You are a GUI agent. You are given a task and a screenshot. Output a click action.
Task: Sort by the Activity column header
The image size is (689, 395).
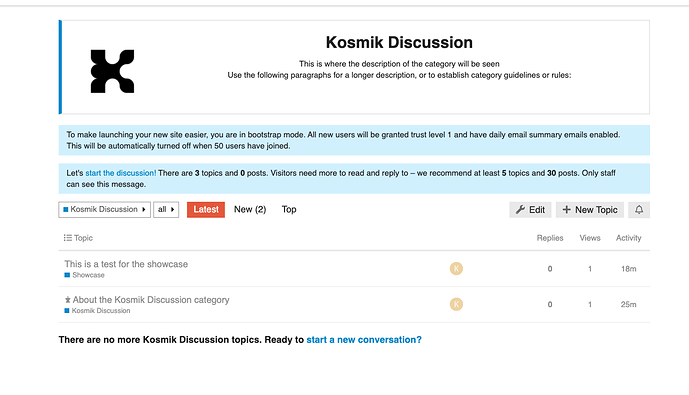[x=628, y=238]
